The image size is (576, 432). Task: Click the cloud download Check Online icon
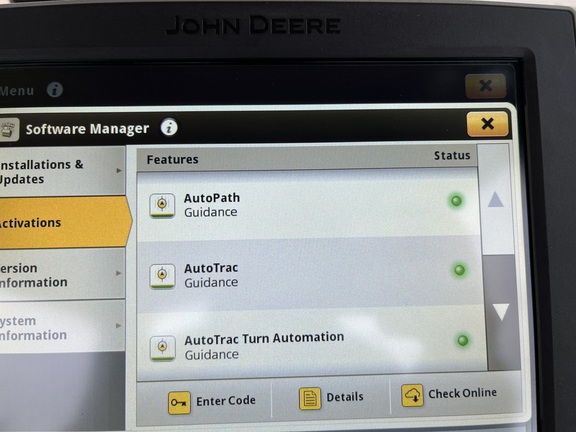[x=412, y=396]
